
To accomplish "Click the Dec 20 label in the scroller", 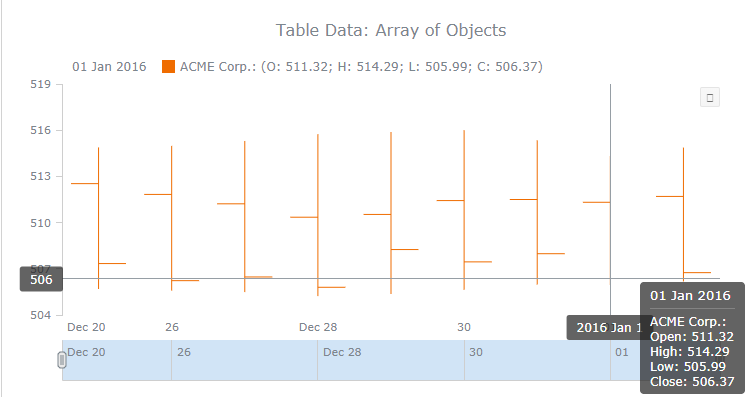I will click(86, 352).
